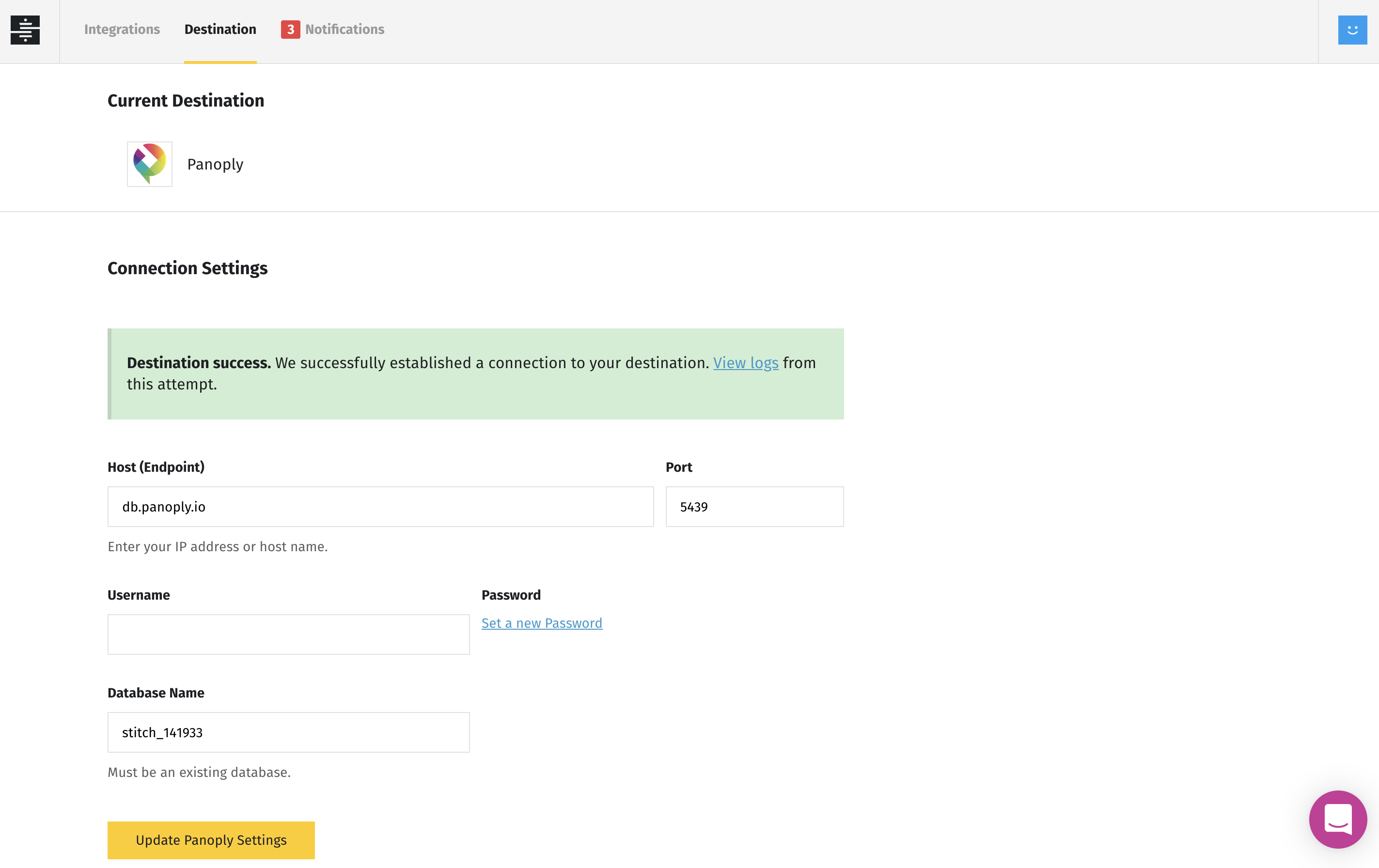
Task: Select the Destination tab
Action: tap(220, 29)
